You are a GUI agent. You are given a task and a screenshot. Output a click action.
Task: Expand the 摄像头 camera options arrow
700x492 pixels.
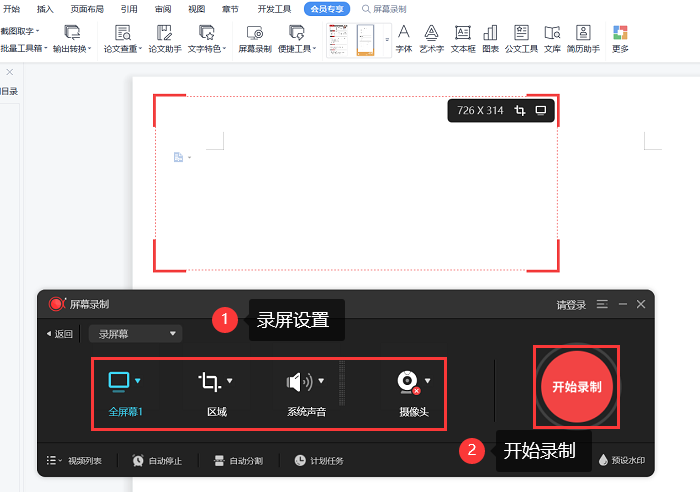[x=428, y=380]
